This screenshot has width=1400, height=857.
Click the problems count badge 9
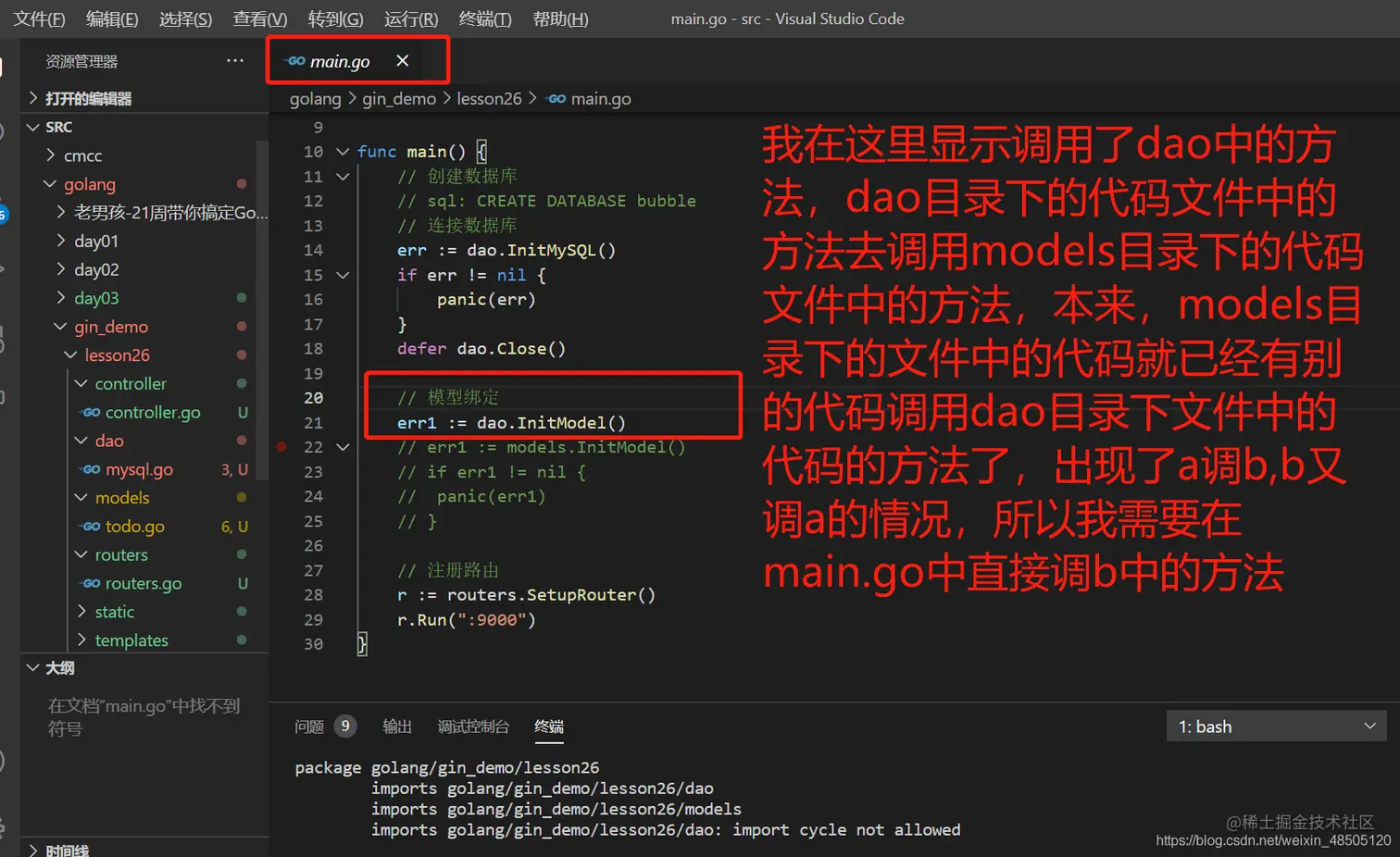345,727
